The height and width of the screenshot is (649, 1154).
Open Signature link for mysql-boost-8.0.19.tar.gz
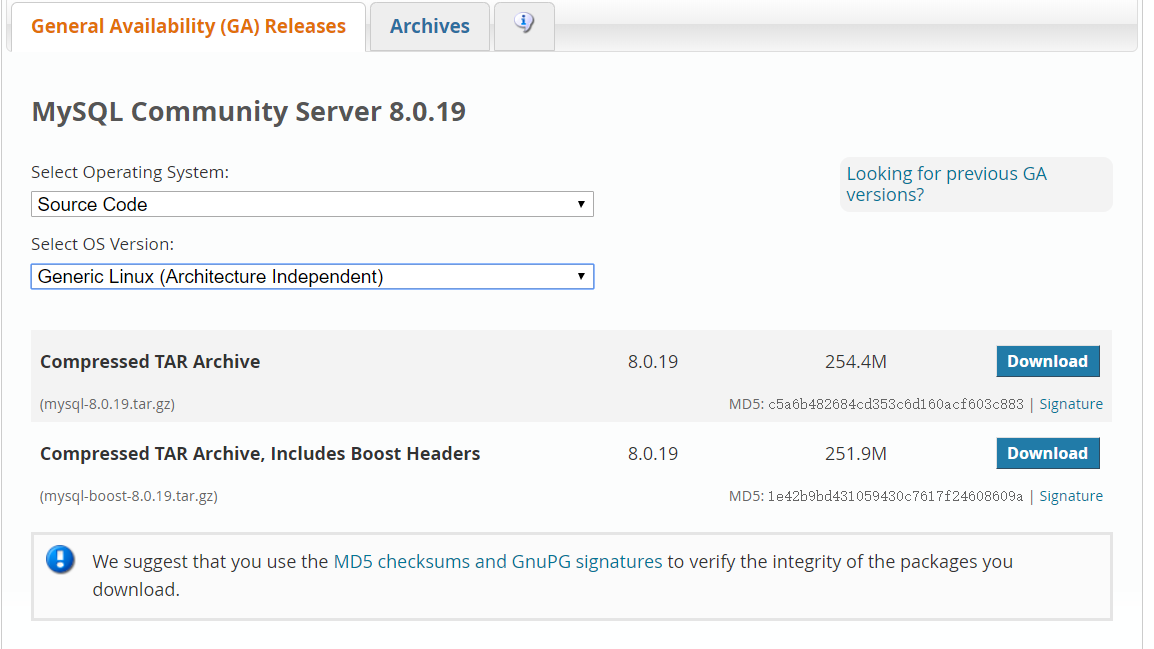[x=1071, y=496]
